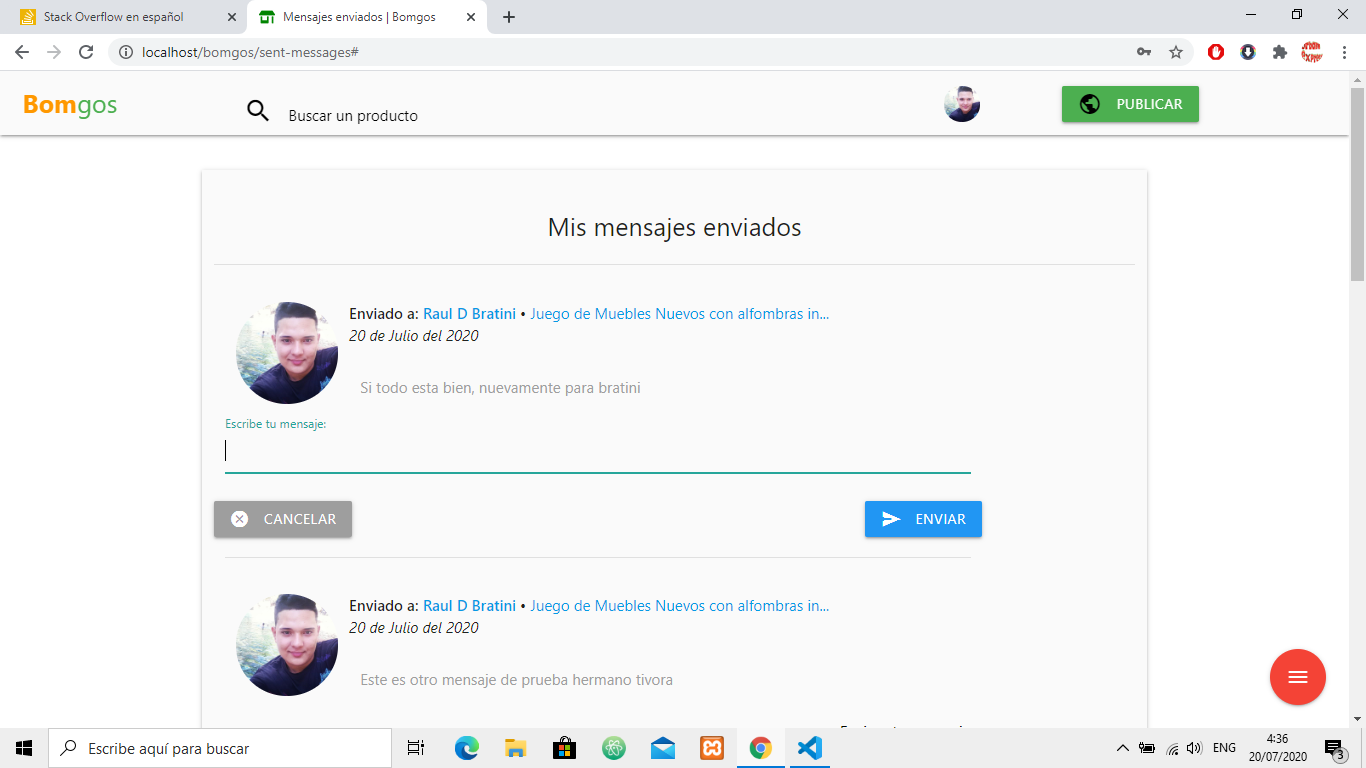Launch Microsoft Edge from taskbar

pos(467,748)
